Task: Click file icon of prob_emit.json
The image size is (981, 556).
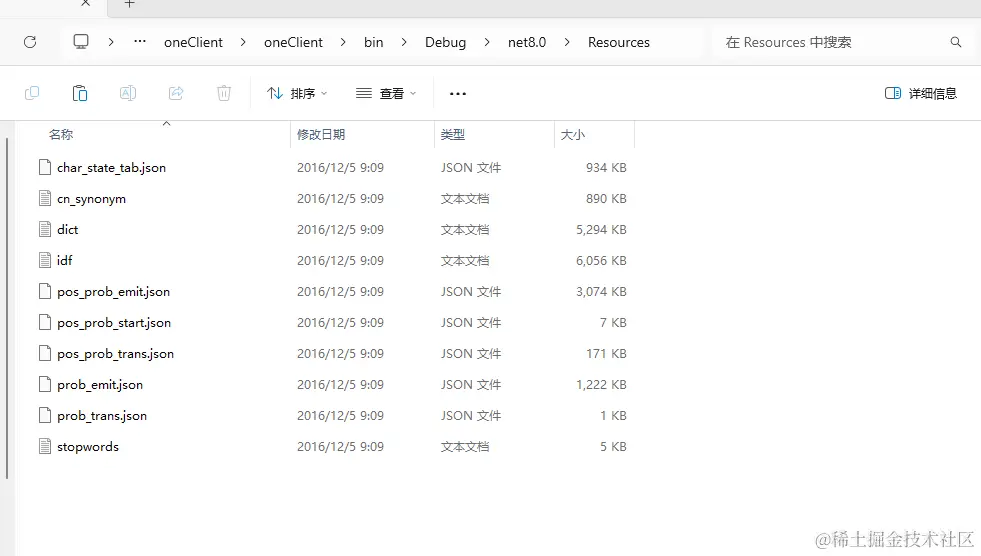Action: (44, 384)
